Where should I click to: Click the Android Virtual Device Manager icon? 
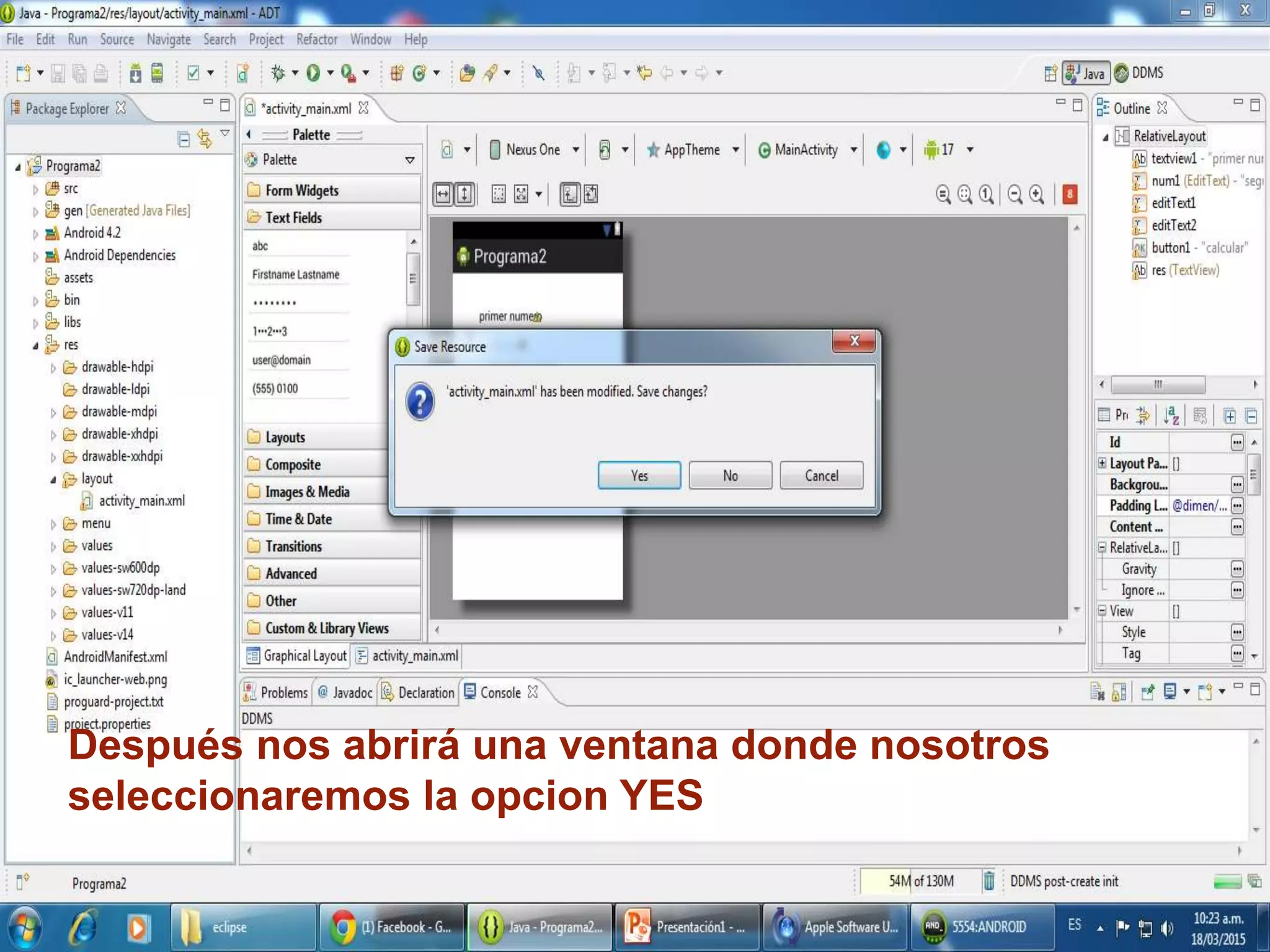point(158,73)
